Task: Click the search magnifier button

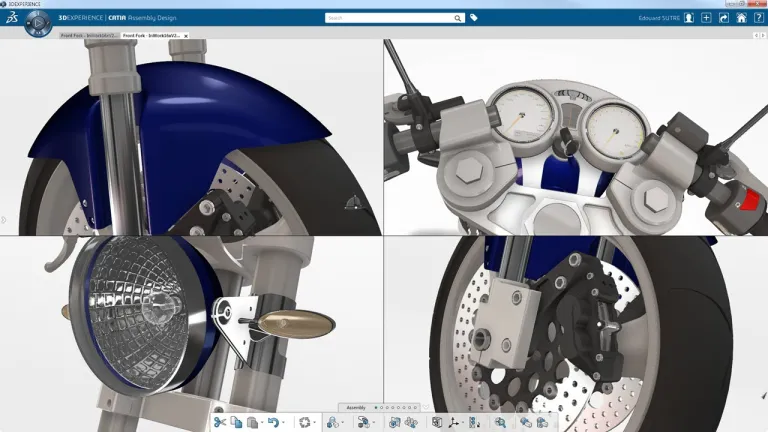Action: 459,17
